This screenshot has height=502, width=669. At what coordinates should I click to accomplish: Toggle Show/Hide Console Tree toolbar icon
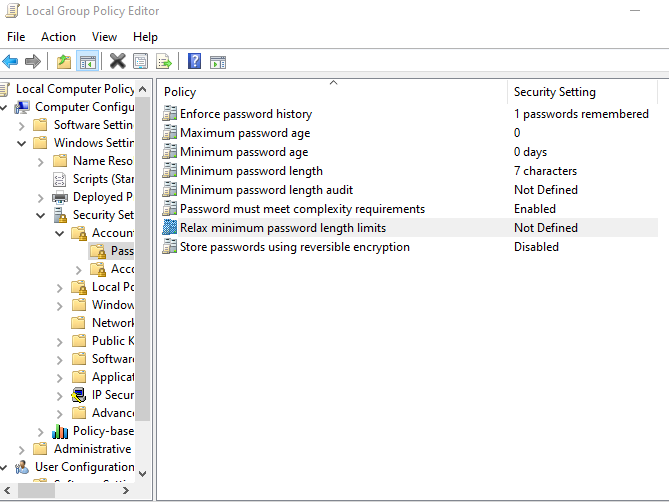click(88, 61)
